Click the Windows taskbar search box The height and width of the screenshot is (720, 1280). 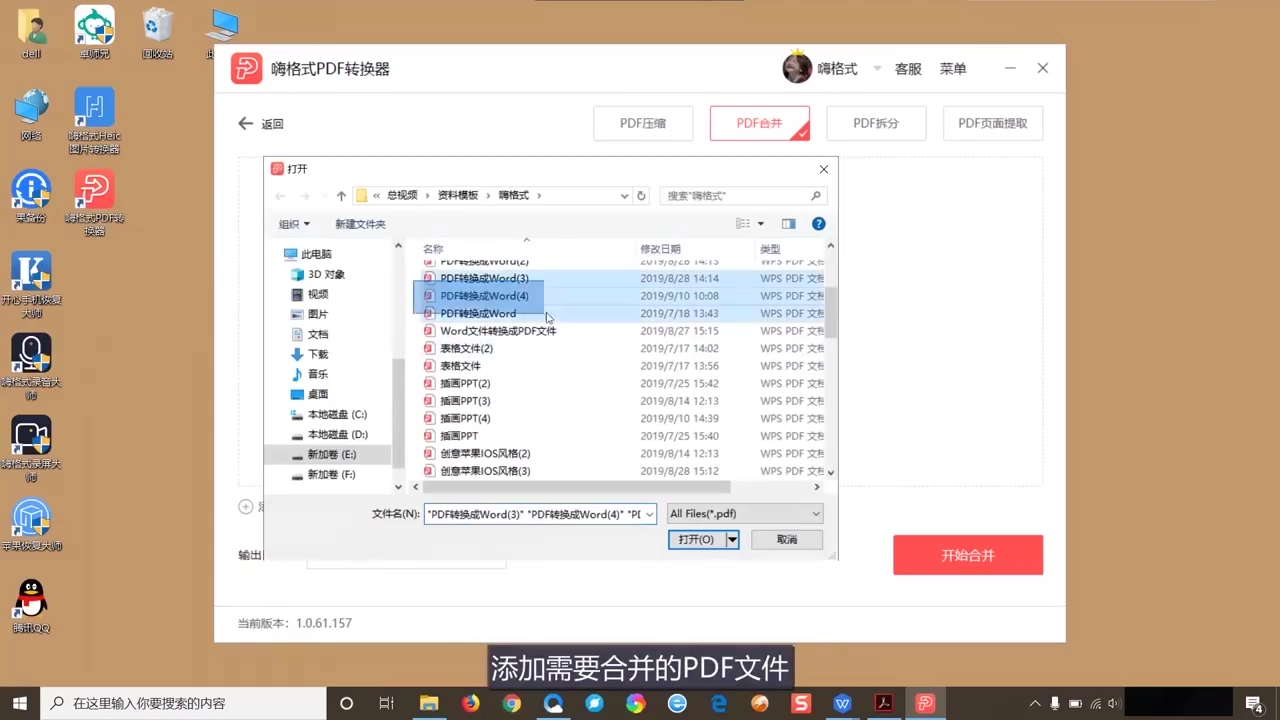coord(182,703)
